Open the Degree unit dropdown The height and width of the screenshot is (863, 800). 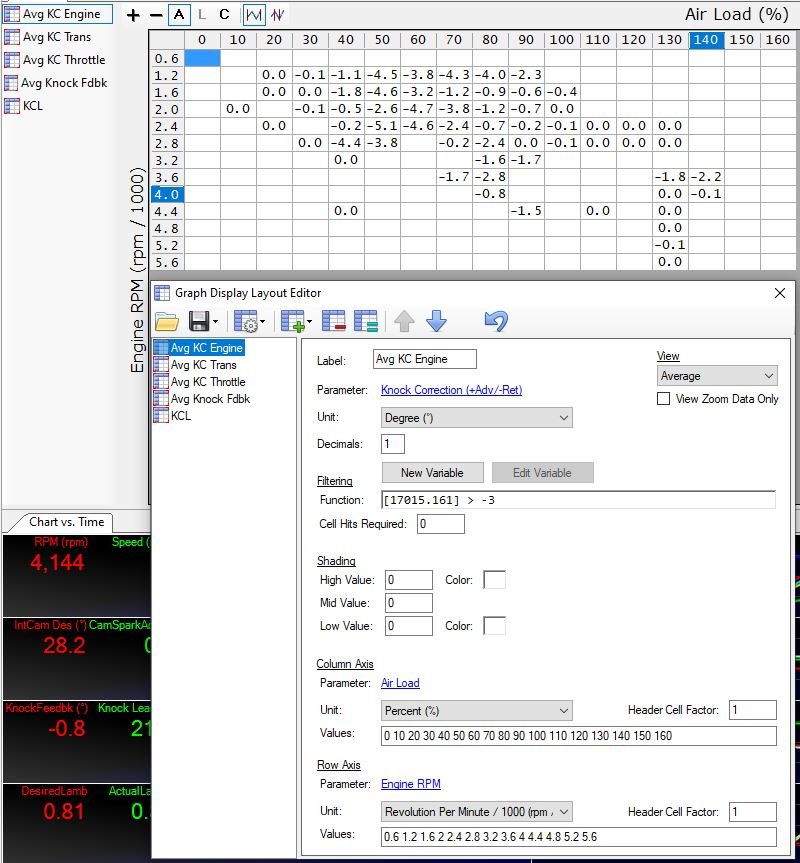click(476, 418)
